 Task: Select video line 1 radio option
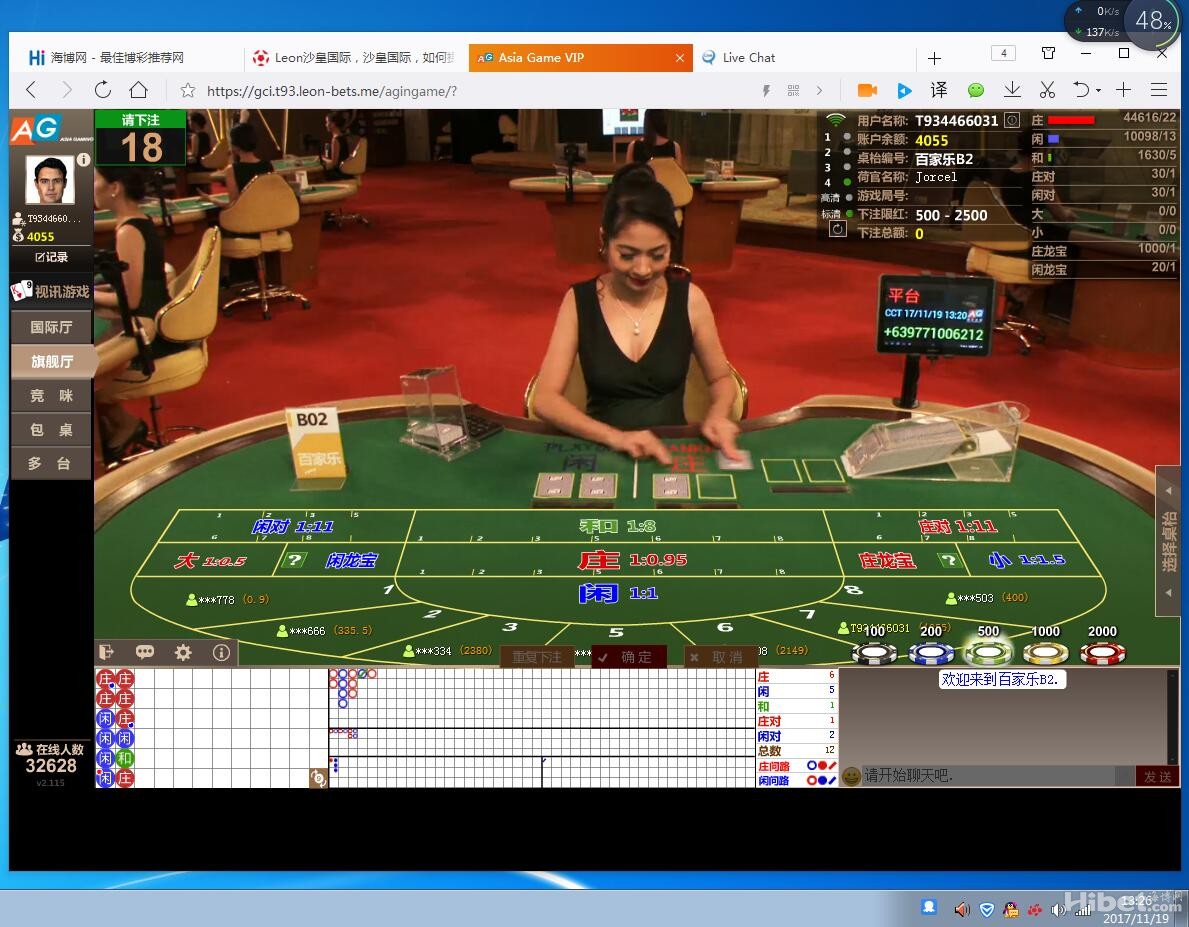(847, 137)
